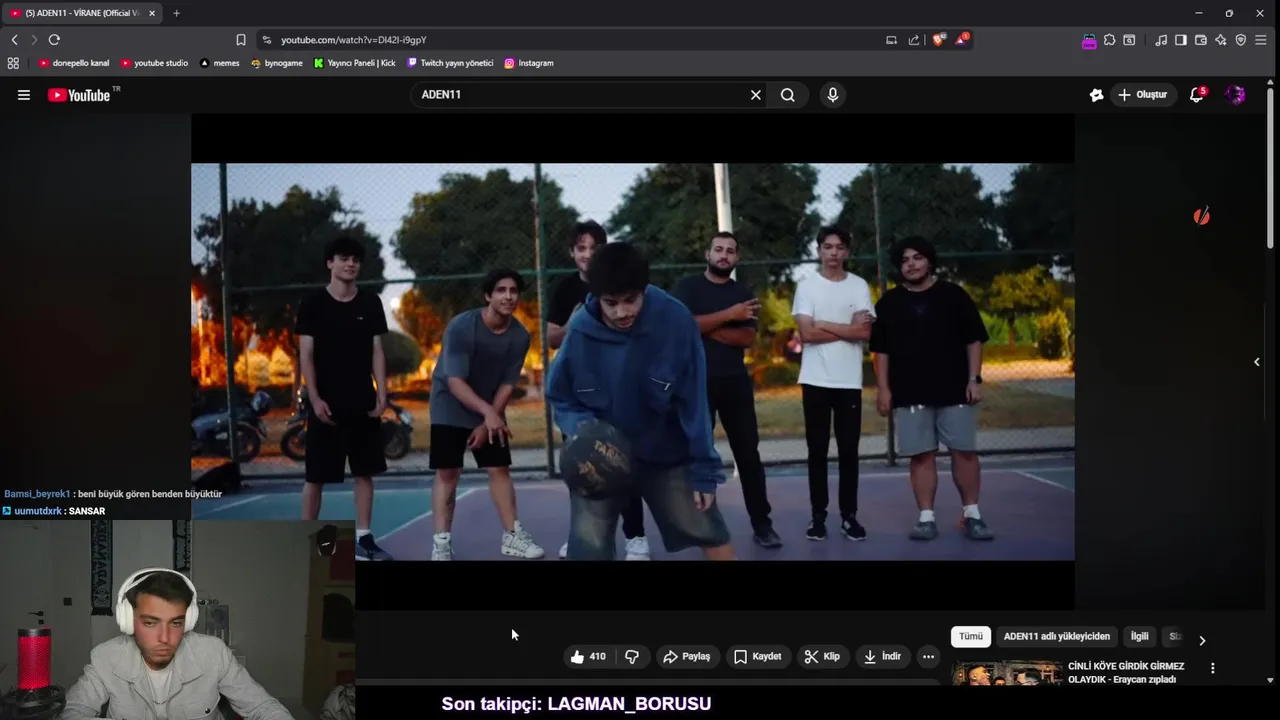This screenshot has width=1280, height=720.
Task: Start voice search with microphone icon
Action: click(833, 95)
